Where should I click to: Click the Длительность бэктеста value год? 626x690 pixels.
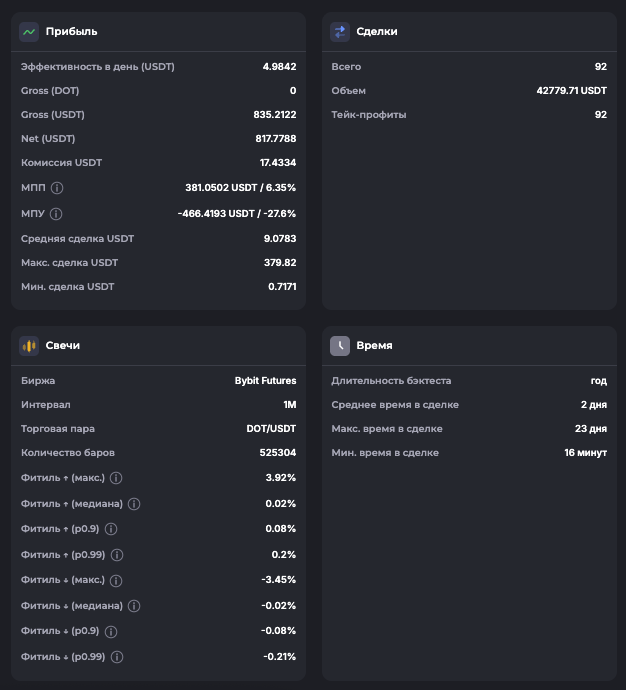[x=598, y=381]
